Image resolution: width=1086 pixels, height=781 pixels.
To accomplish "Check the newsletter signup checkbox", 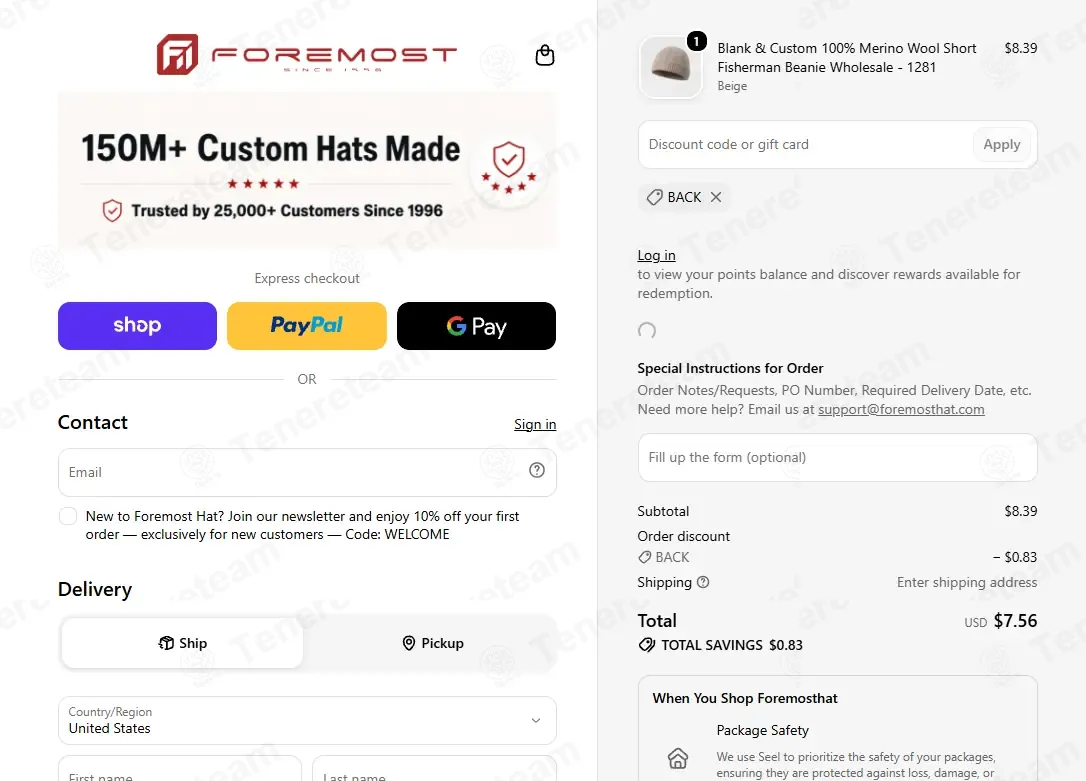I will [x=68, y=516].
